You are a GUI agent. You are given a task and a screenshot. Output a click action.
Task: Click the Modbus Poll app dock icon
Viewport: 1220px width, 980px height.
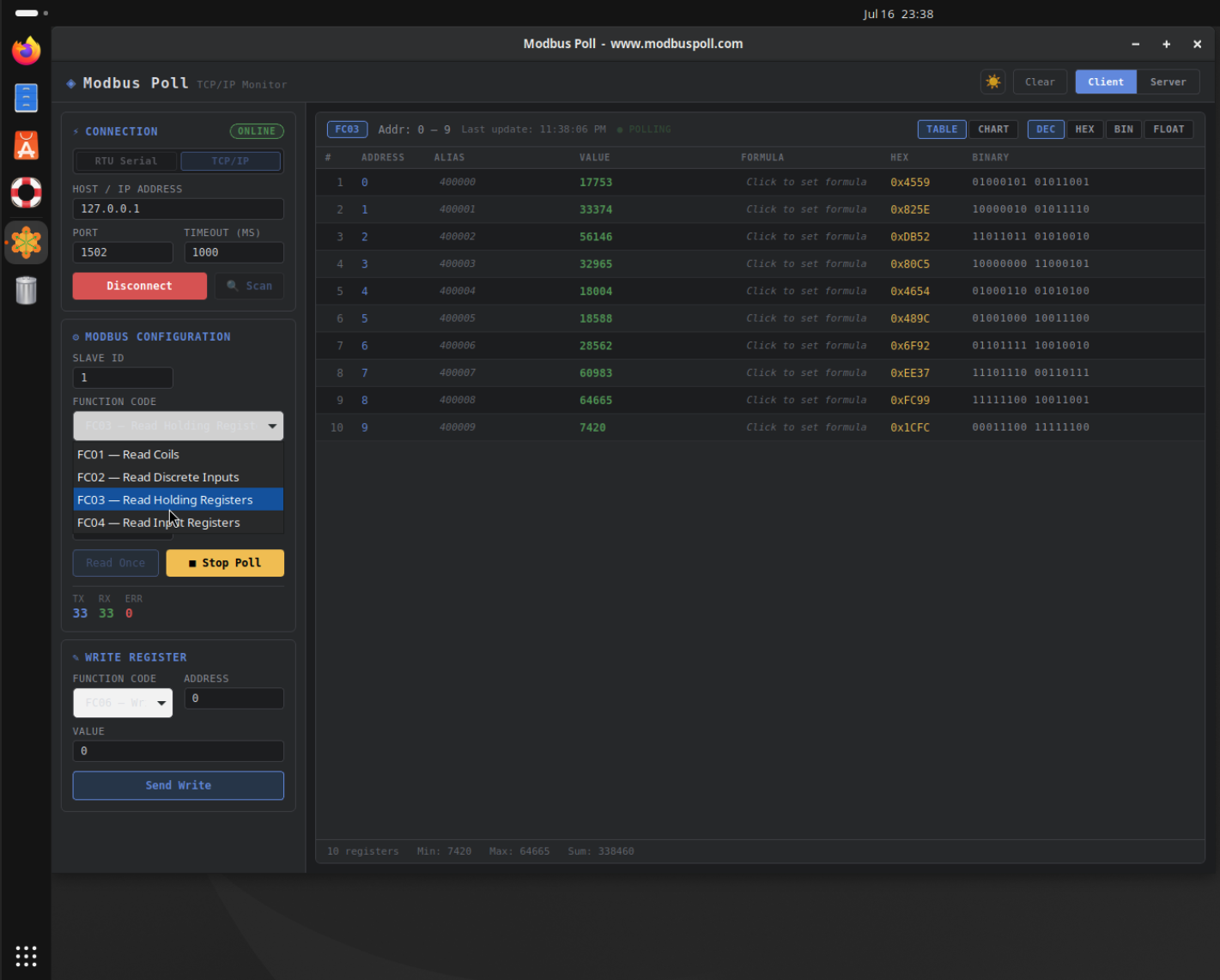[27, 243]
